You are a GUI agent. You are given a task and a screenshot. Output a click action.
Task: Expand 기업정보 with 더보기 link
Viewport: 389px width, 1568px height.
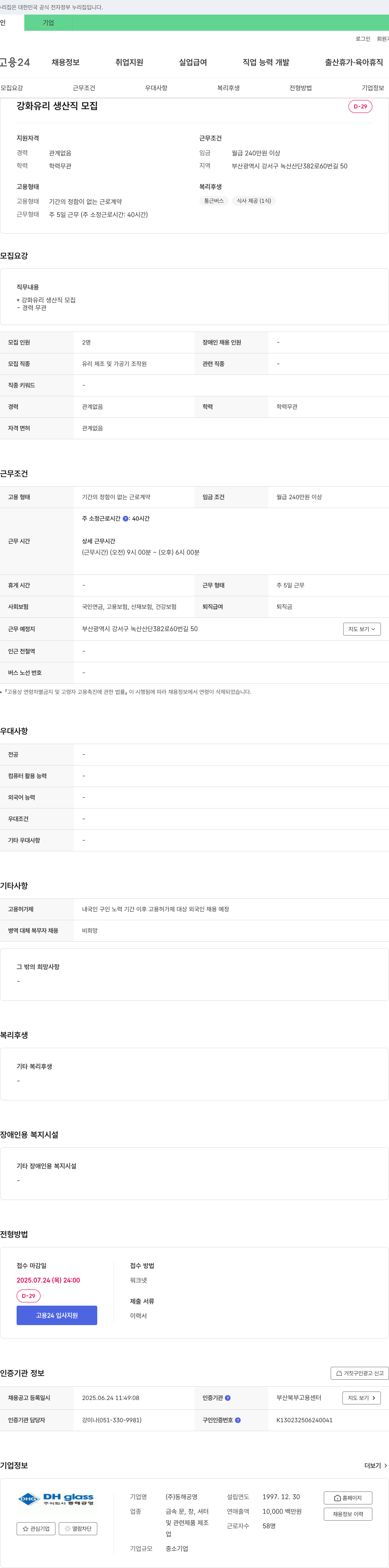coord(376,1466)
